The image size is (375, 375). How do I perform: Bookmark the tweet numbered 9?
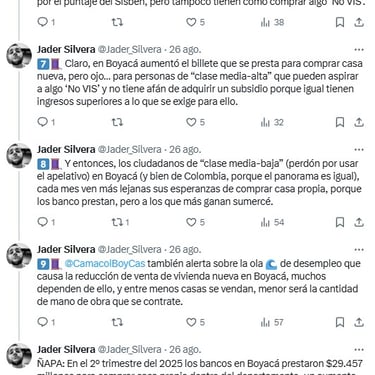click(340, 322)
